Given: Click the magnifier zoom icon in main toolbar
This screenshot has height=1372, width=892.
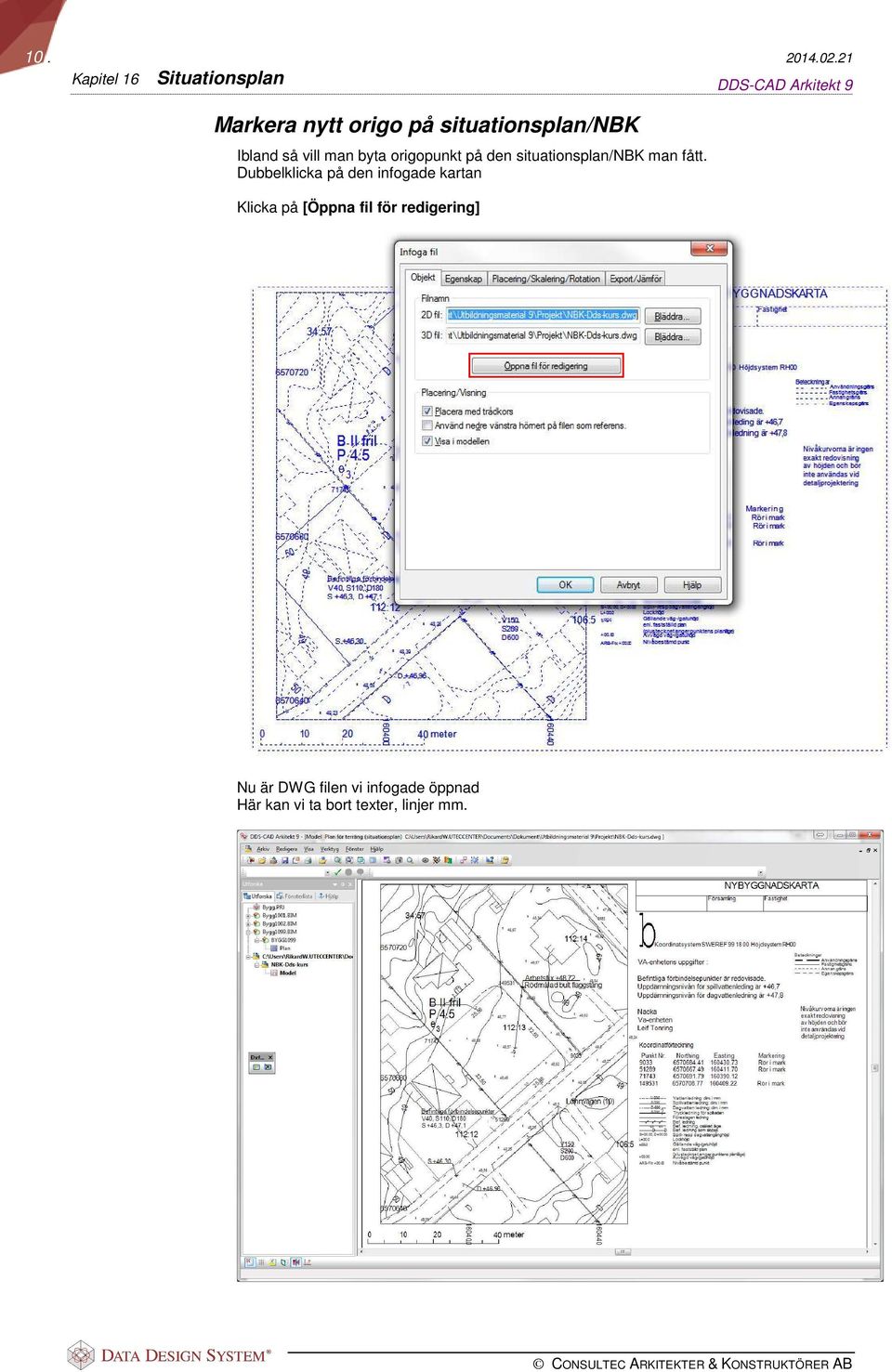Looking at the screenshot, I should click(410, 860).
